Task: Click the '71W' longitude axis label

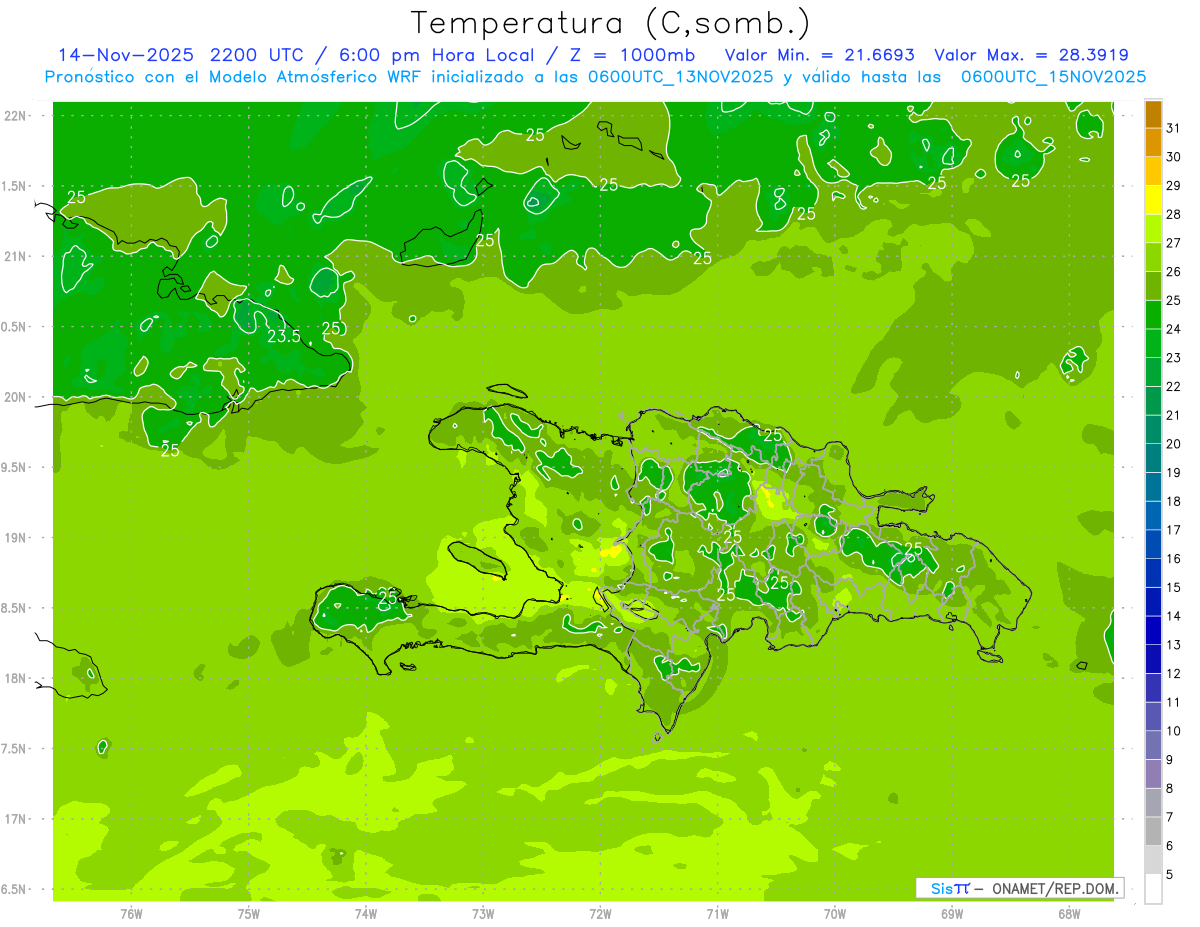Action: click(717, 914)
